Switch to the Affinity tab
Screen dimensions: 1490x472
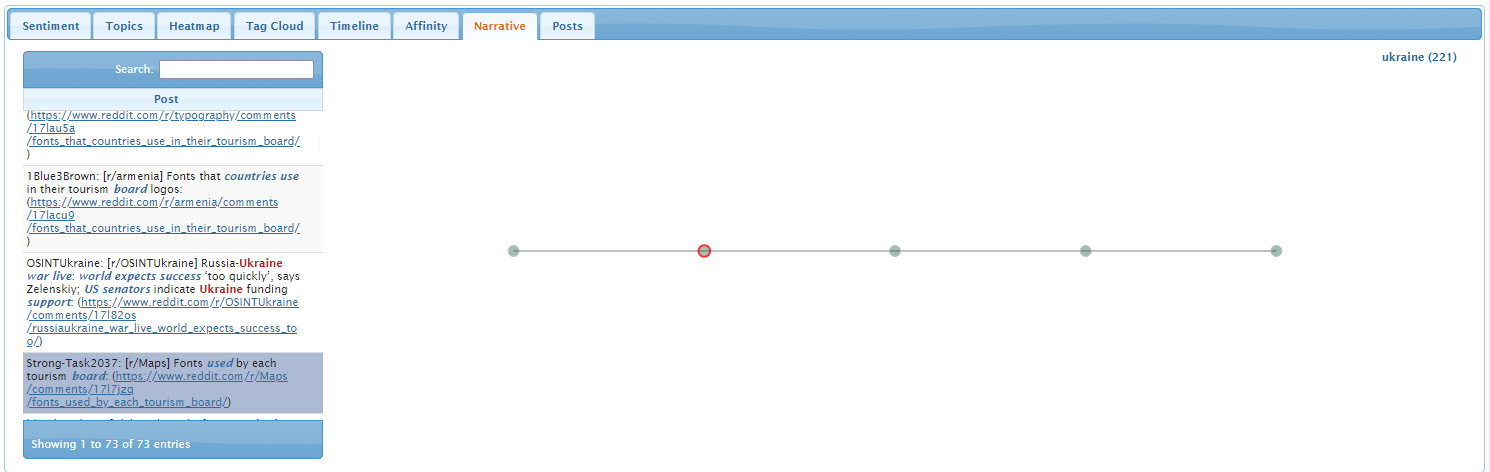click(x=426, y=26)
